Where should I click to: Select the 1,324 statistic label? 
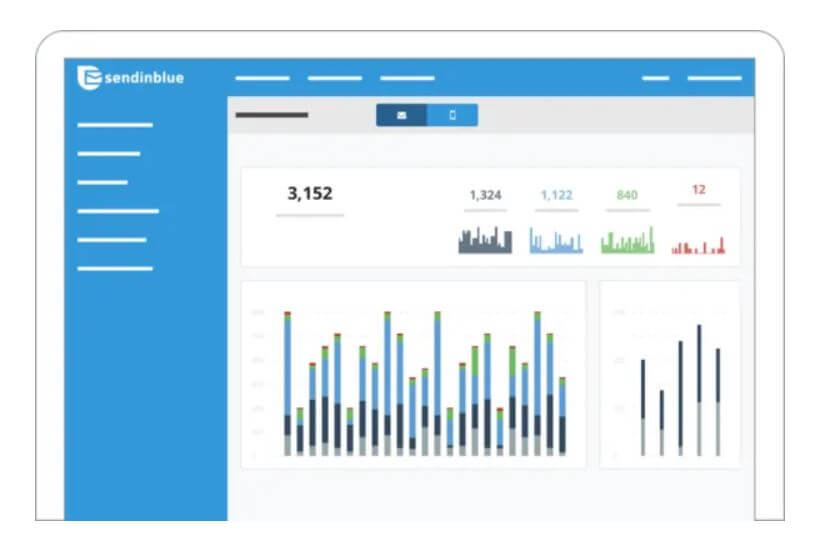coord(485,195)
